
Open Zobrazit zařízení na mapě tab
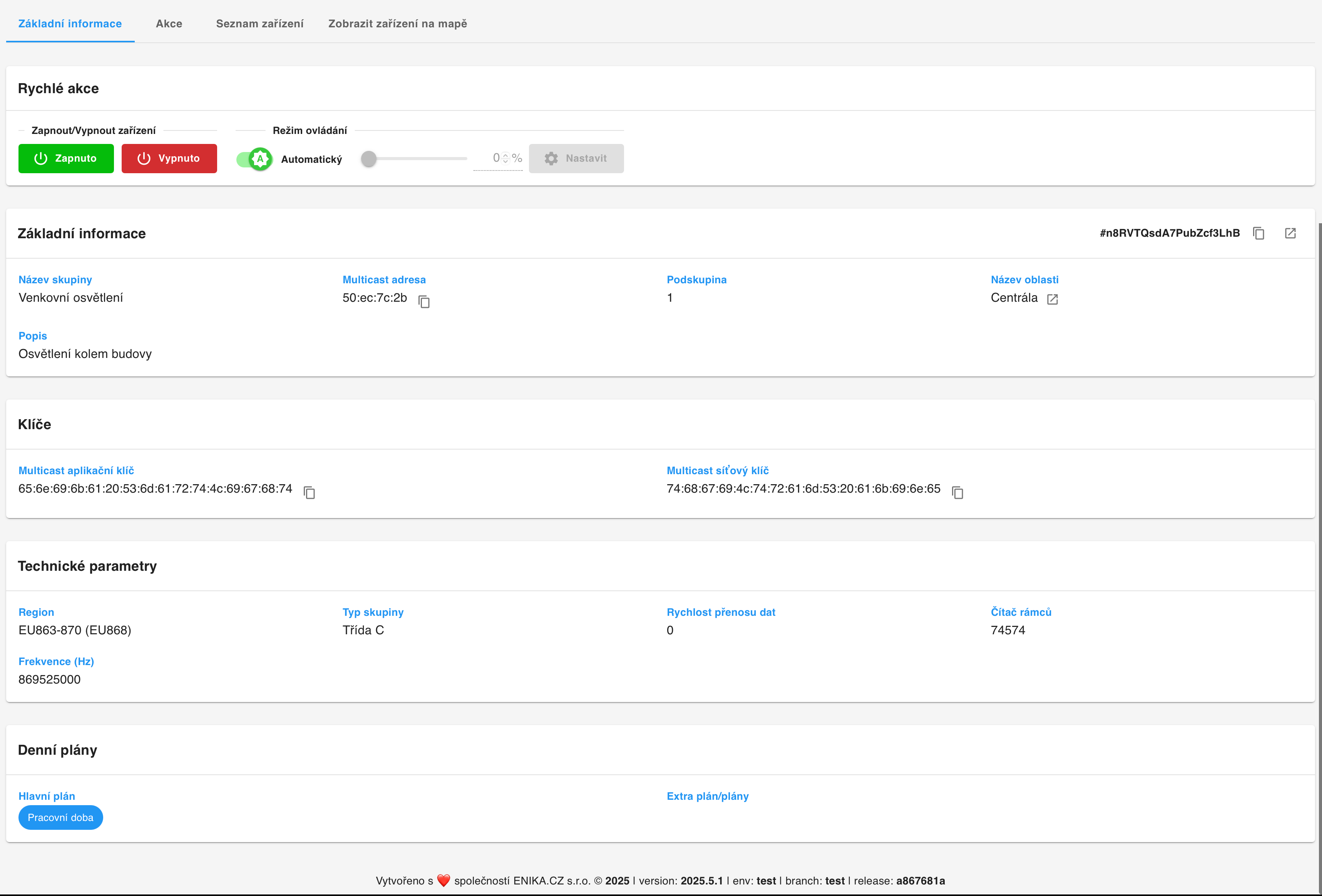[x=397, y=23]
